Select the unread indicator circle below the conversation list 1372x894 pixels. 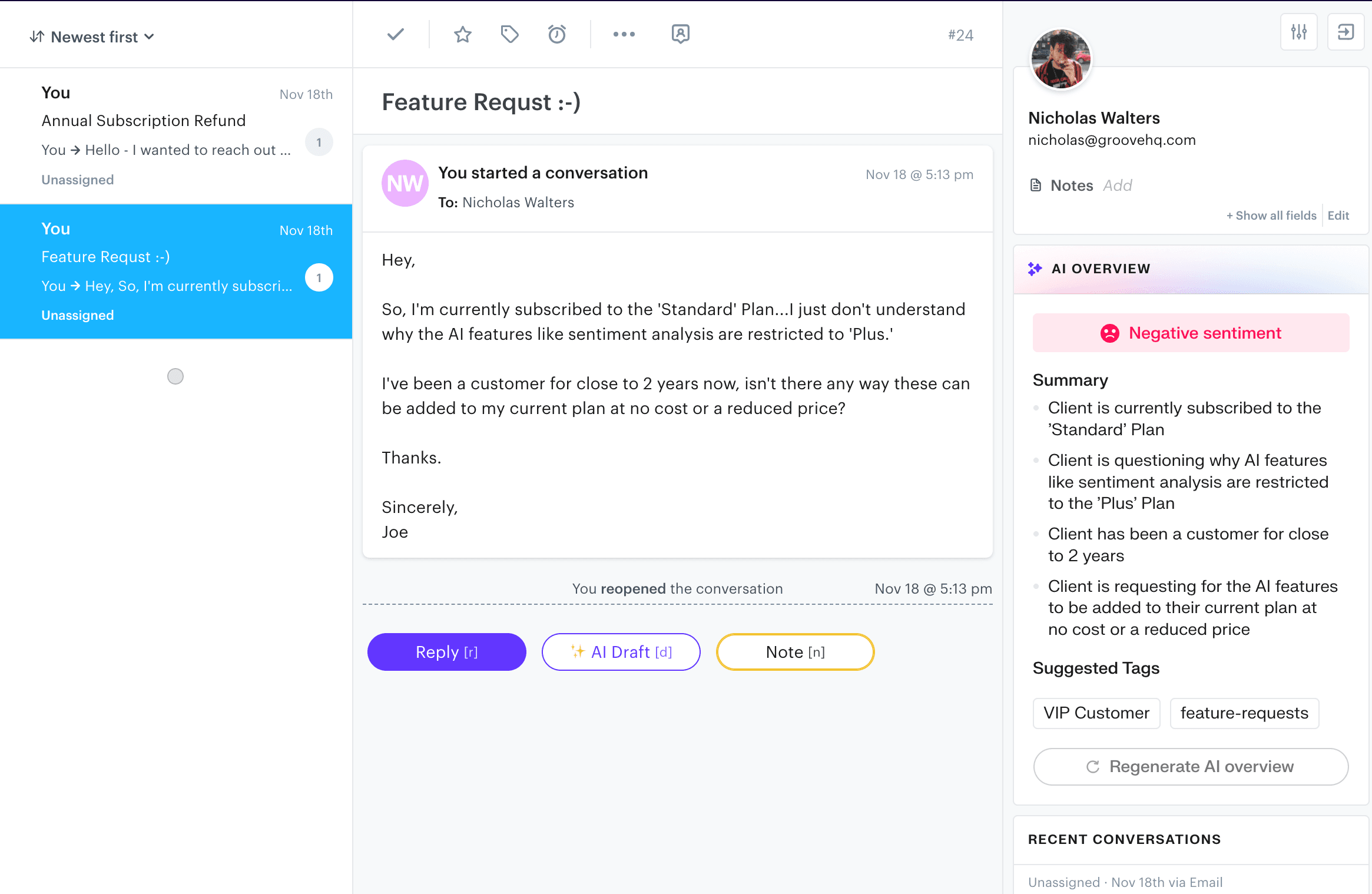point(175,376)
